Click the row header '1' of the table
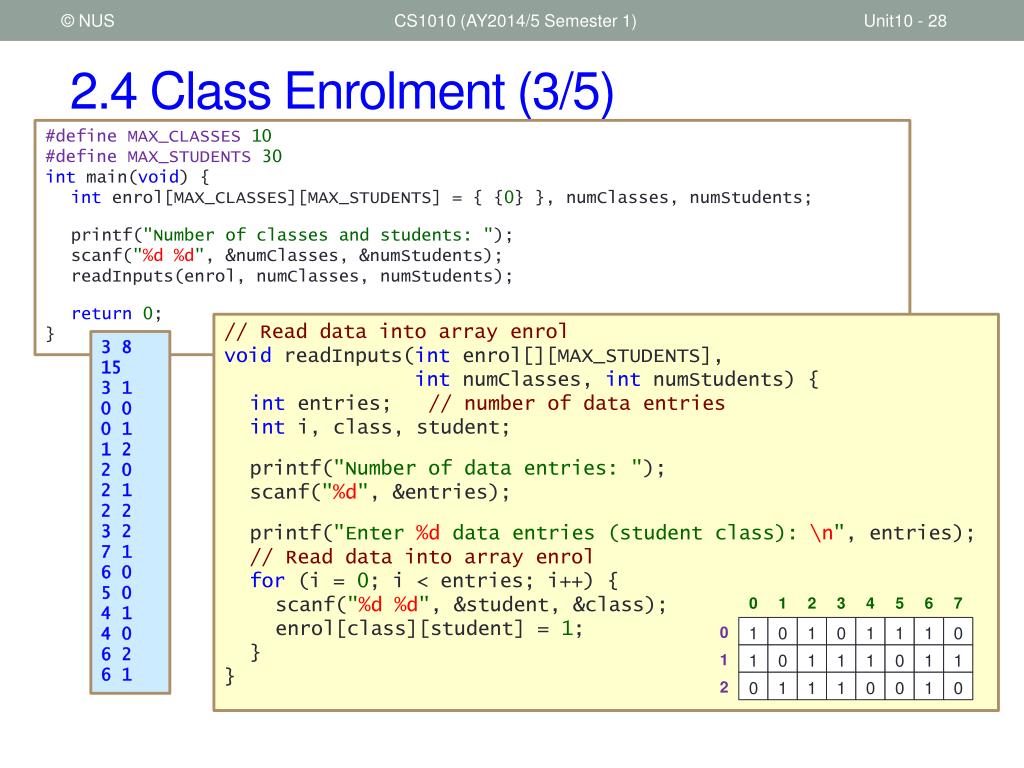This screenshot has height=768, width=1024. click(724, 660)
